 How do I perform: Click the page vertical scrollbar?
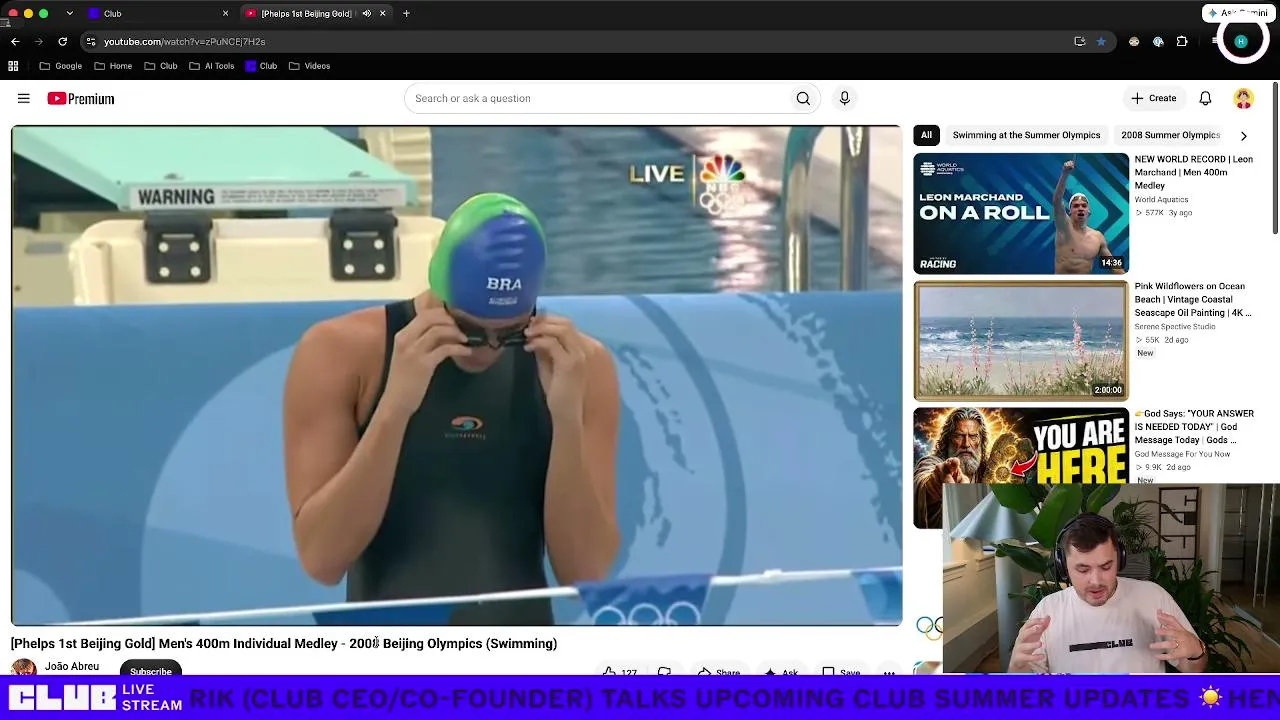tap(1275, 160)
